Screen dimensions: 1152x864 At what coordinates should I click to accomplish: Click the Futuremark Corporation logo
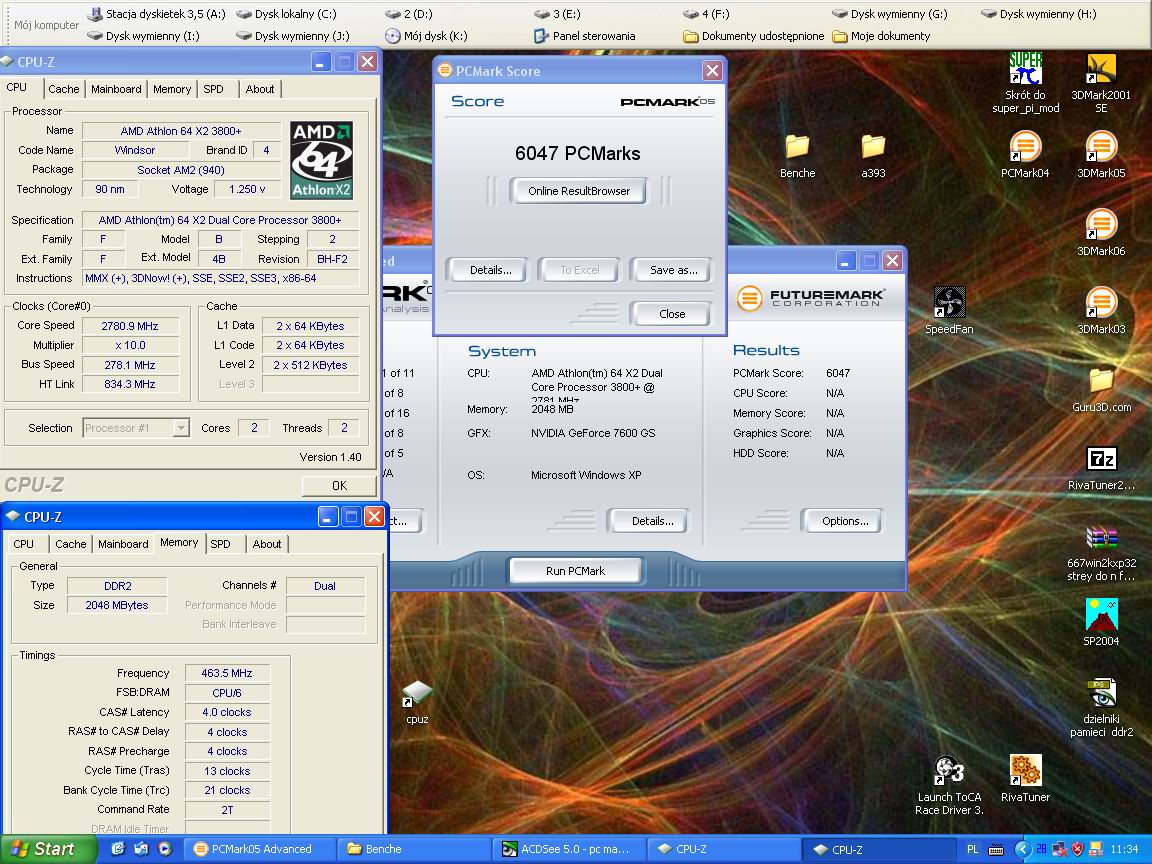pos(810,298)
